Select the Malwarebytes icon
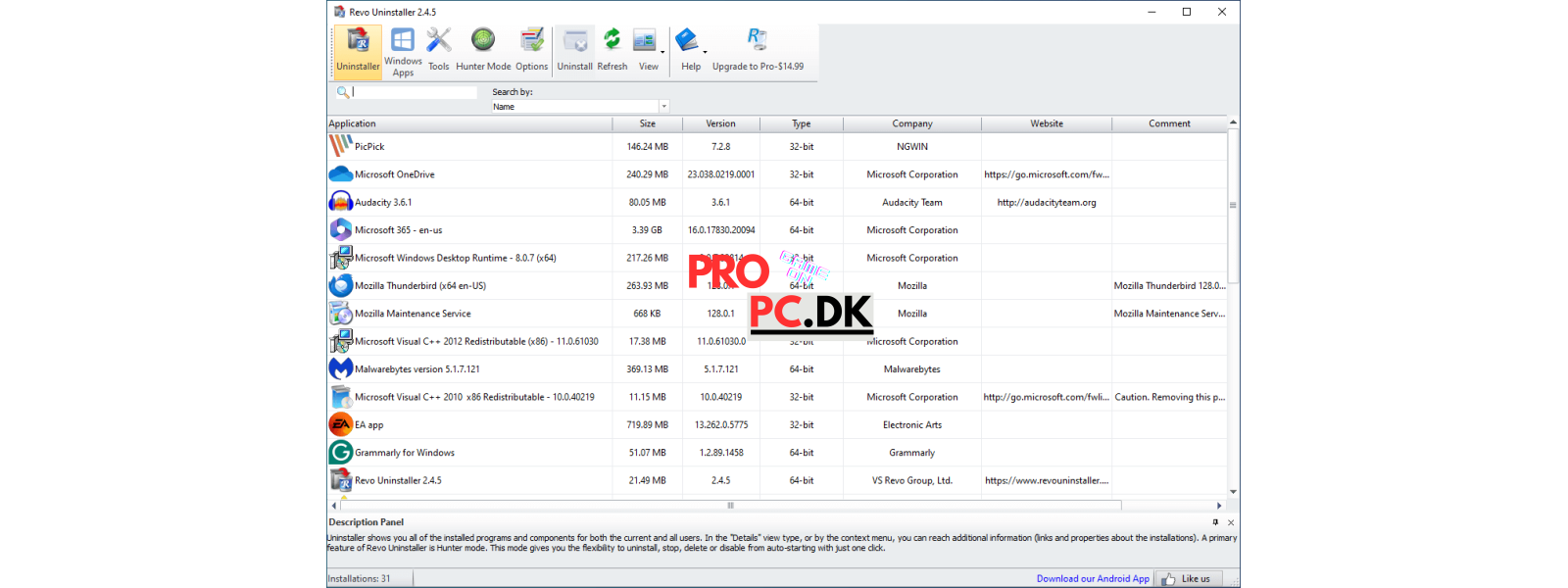The height and width of the screenshot is (588, 1568). click(340, 369)
